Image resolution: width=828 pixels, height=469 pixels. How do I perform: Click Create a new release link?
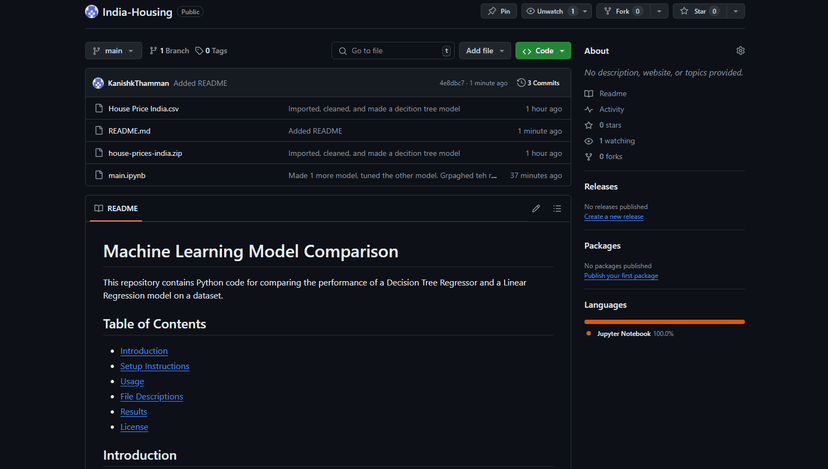tap(613, 216)
